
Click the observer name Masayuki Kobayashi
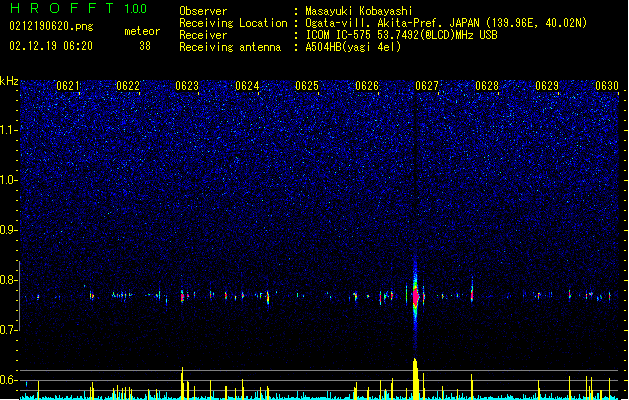359,11
